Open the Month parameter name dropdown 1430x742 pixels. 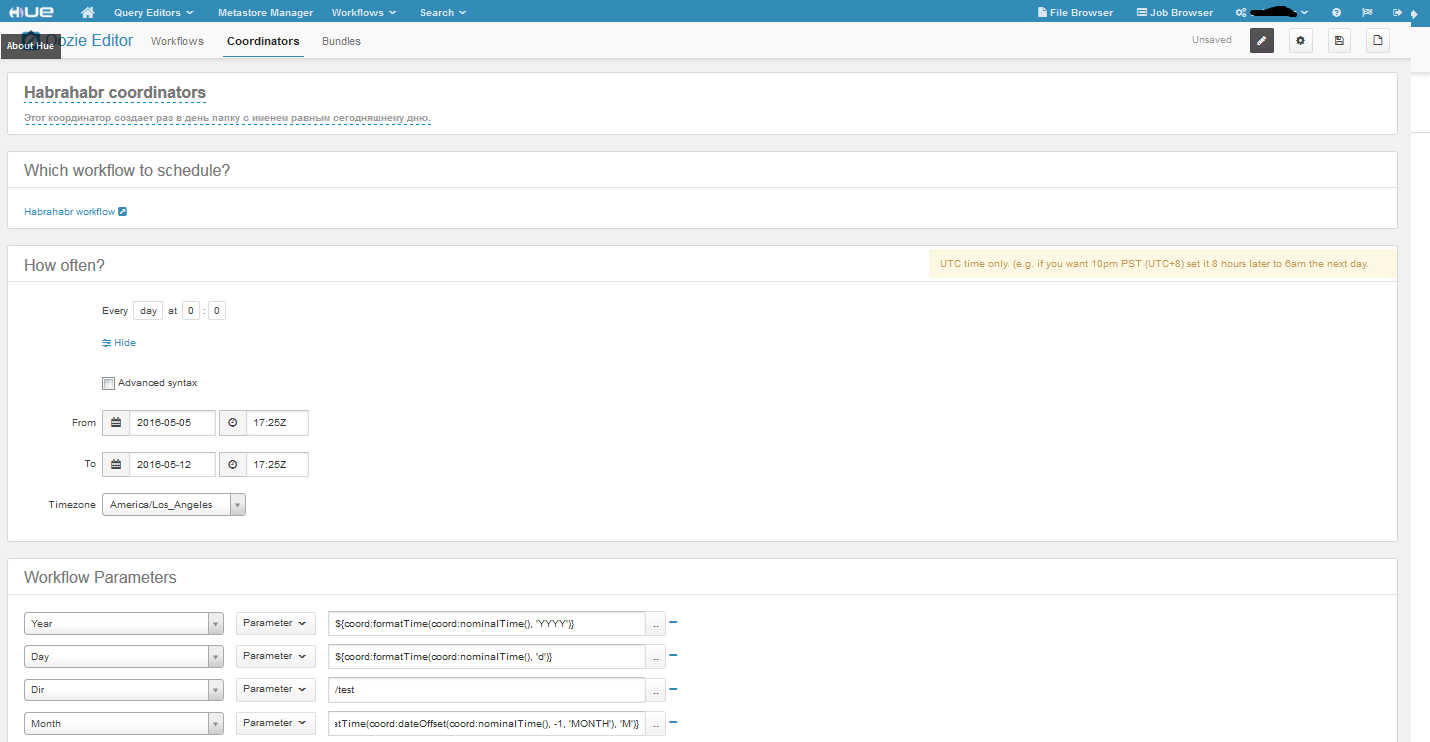124,723
